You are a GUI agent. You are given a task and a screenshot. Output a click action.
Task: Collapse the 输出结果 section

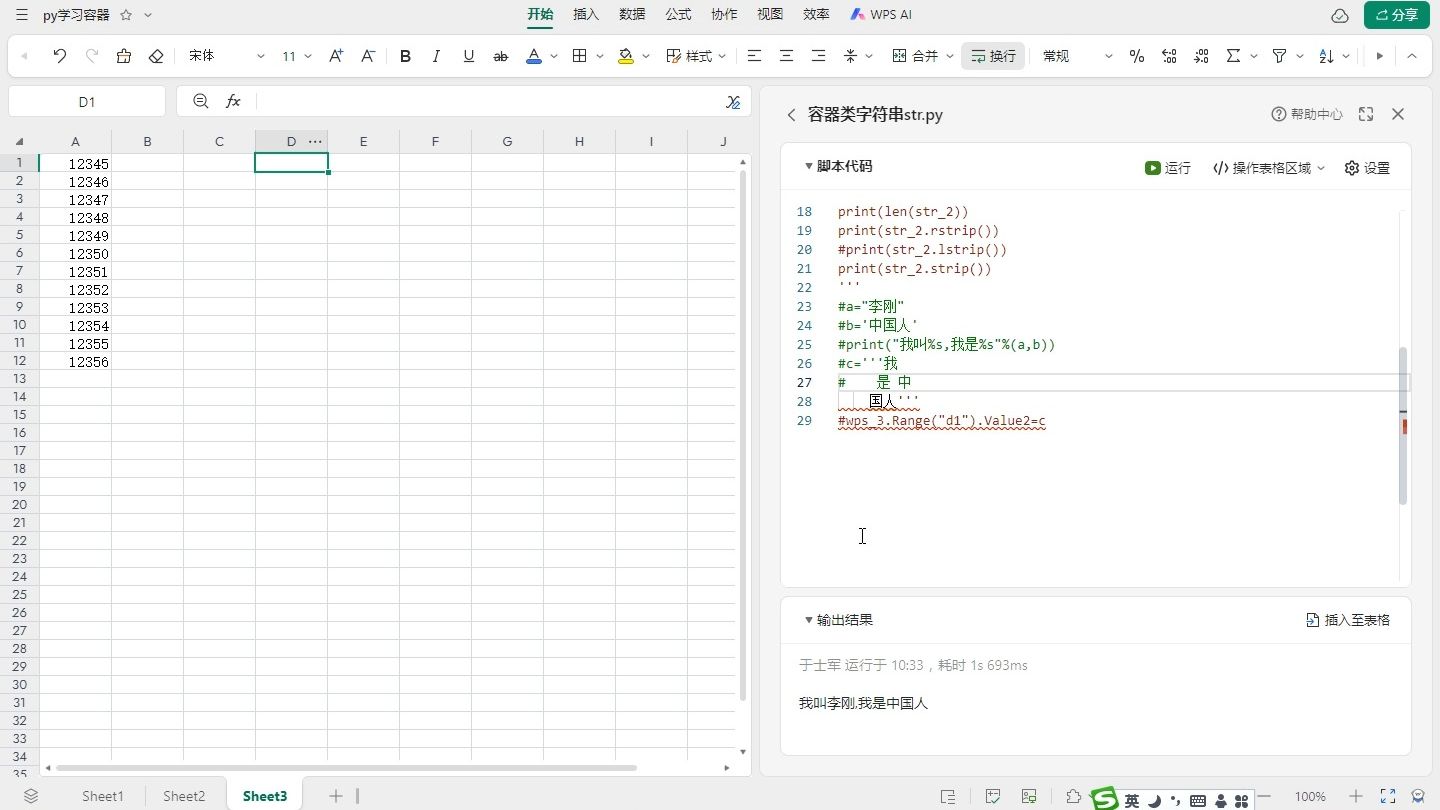point(809,620)
